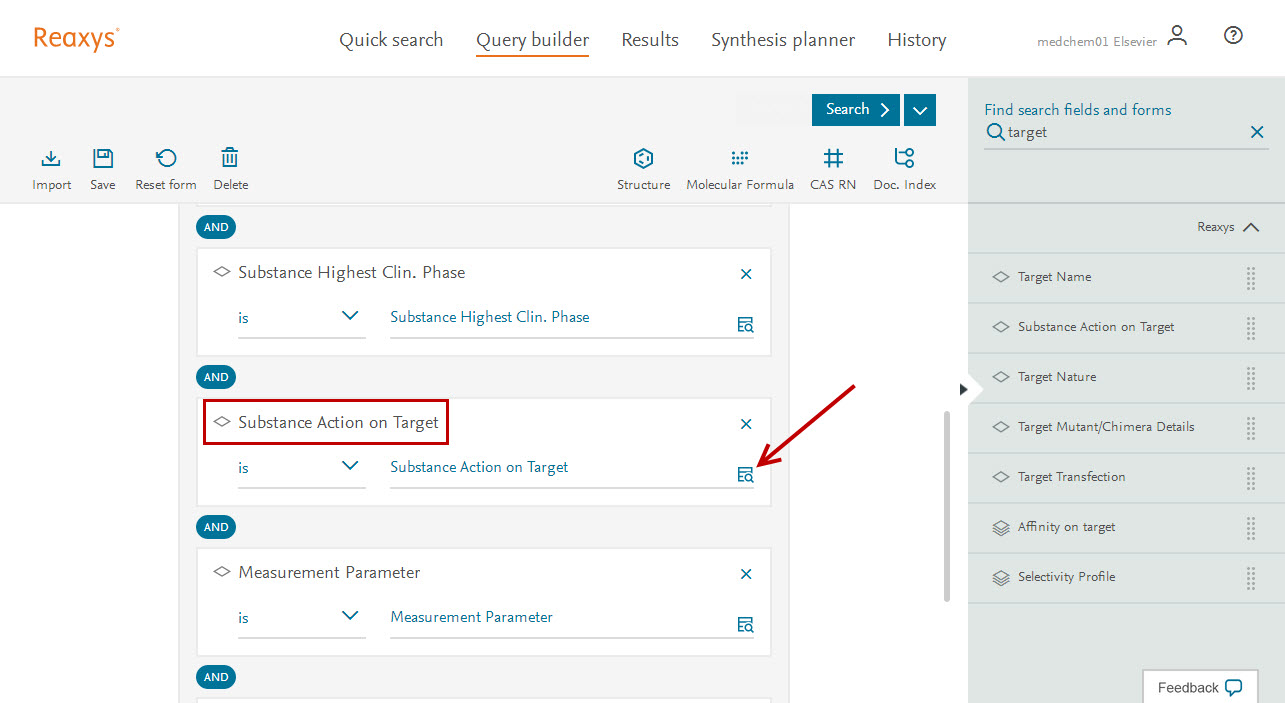Screen dimensions: 1285x703
Task: Add the CAS RN field
Action: 832,159
